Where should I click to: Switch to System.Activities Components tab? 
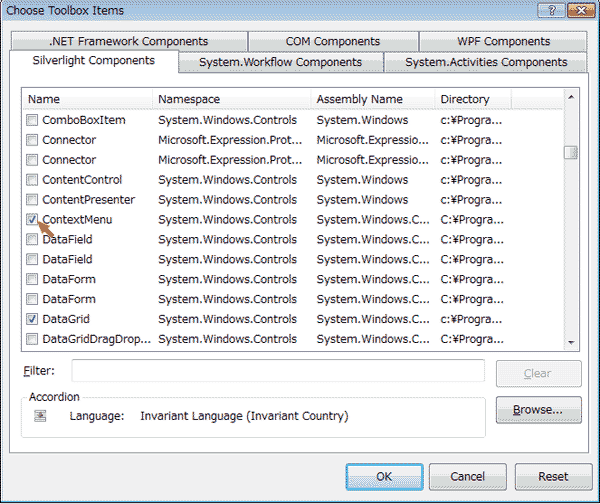pos(486,62)
